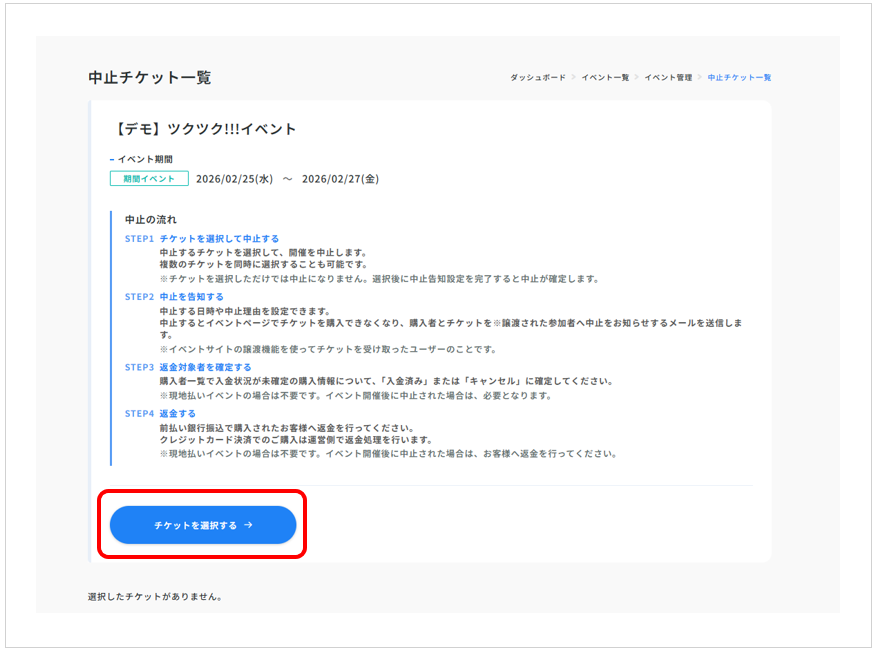Click the 選択したチケットがありません message
The height and width of the screenshot is (655, 878).
(x=155, y=597)
